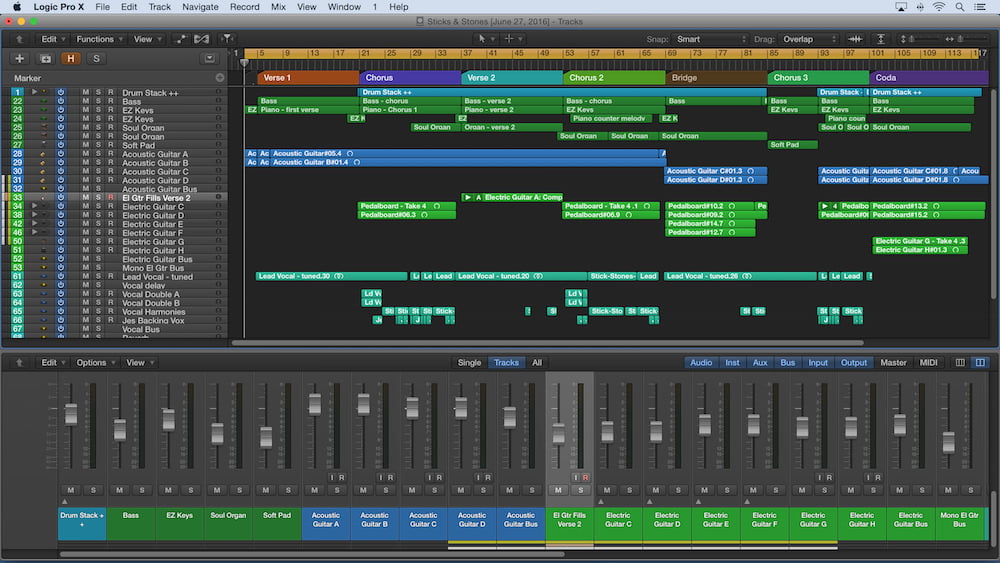Open the secondary marquee tool menu
Image resolution: width=1000 pixels, height=563 pixels.
coord(513,39)
